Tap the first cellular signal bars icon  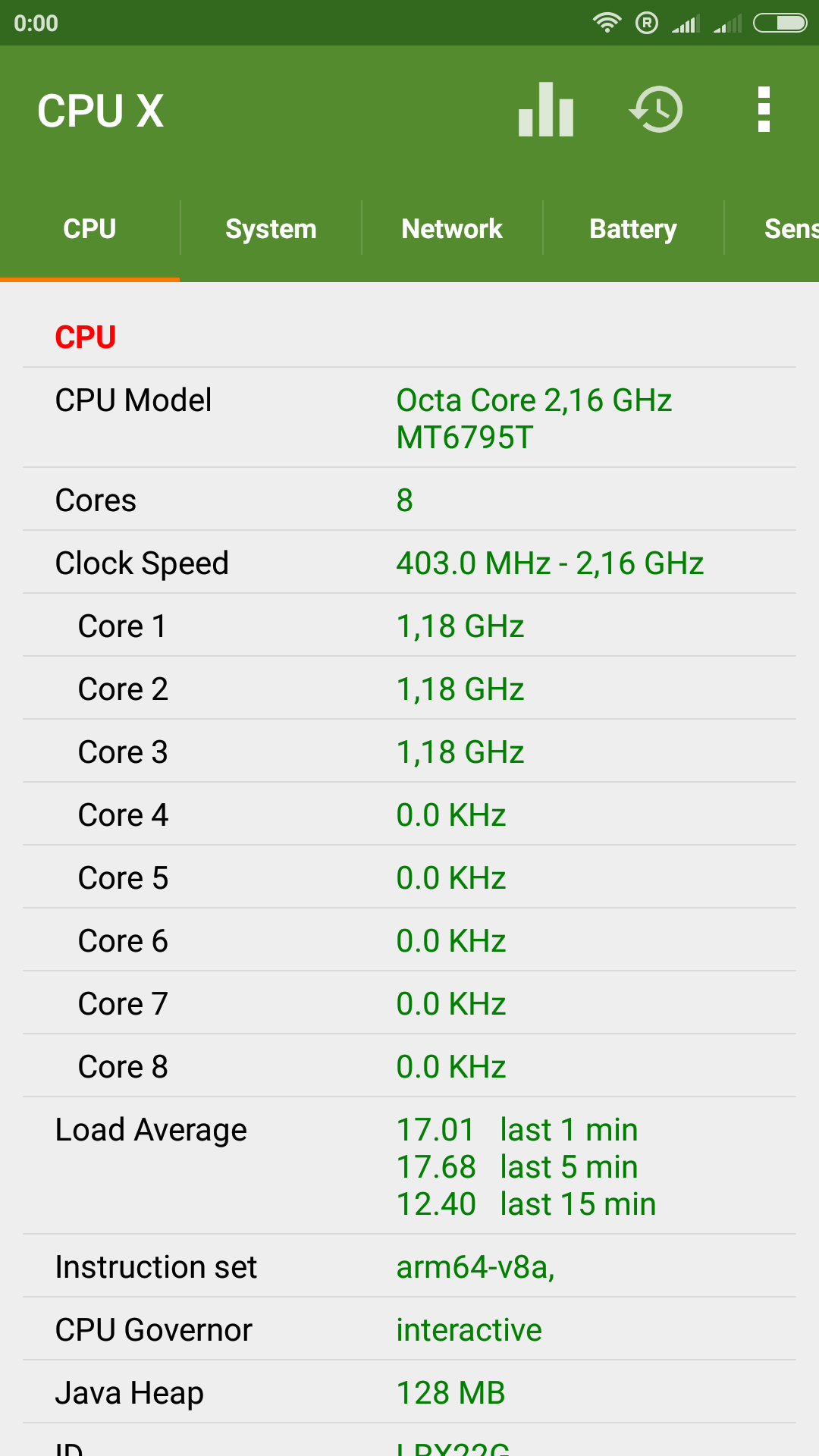tap(686, 24)
